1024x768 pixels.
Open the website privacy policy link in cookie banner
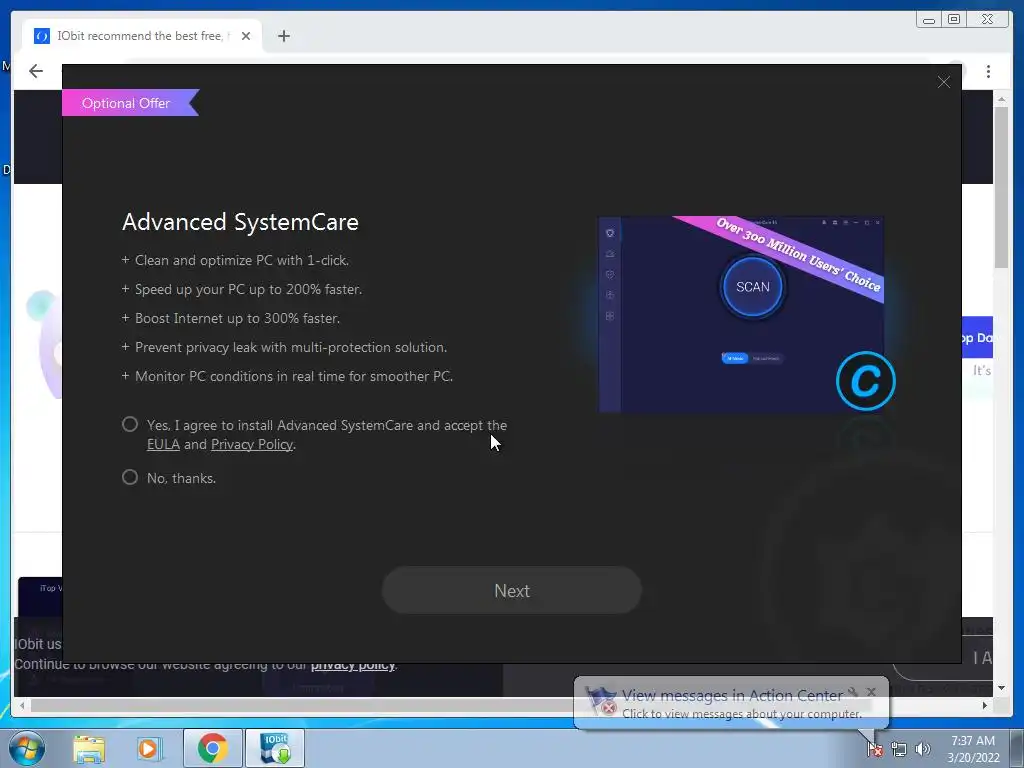[x=353, y=665]
